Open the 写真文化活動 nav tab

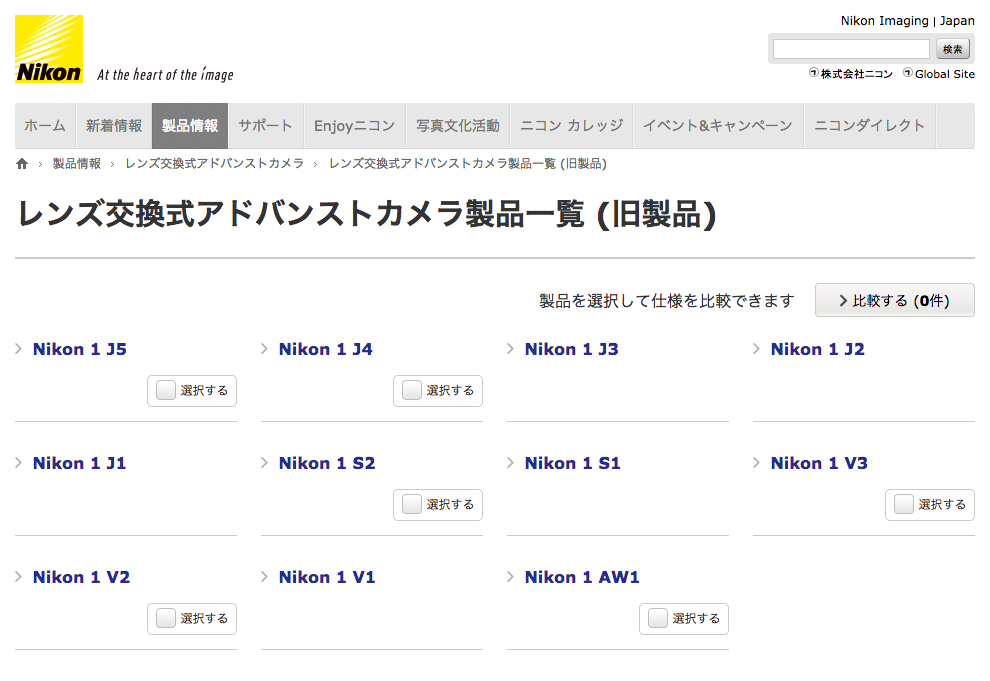tap(458, 126)
